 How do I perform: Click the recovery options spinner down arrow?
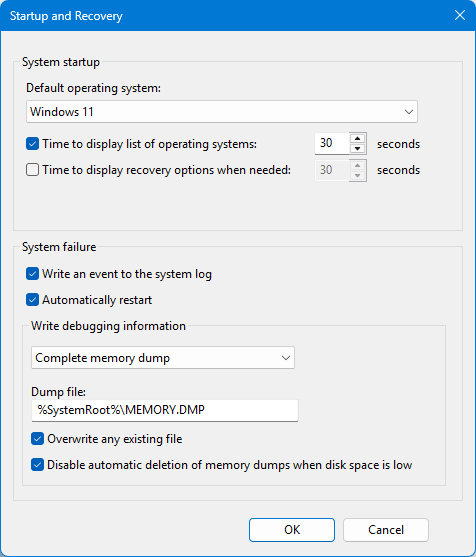[x=358, y=175]
